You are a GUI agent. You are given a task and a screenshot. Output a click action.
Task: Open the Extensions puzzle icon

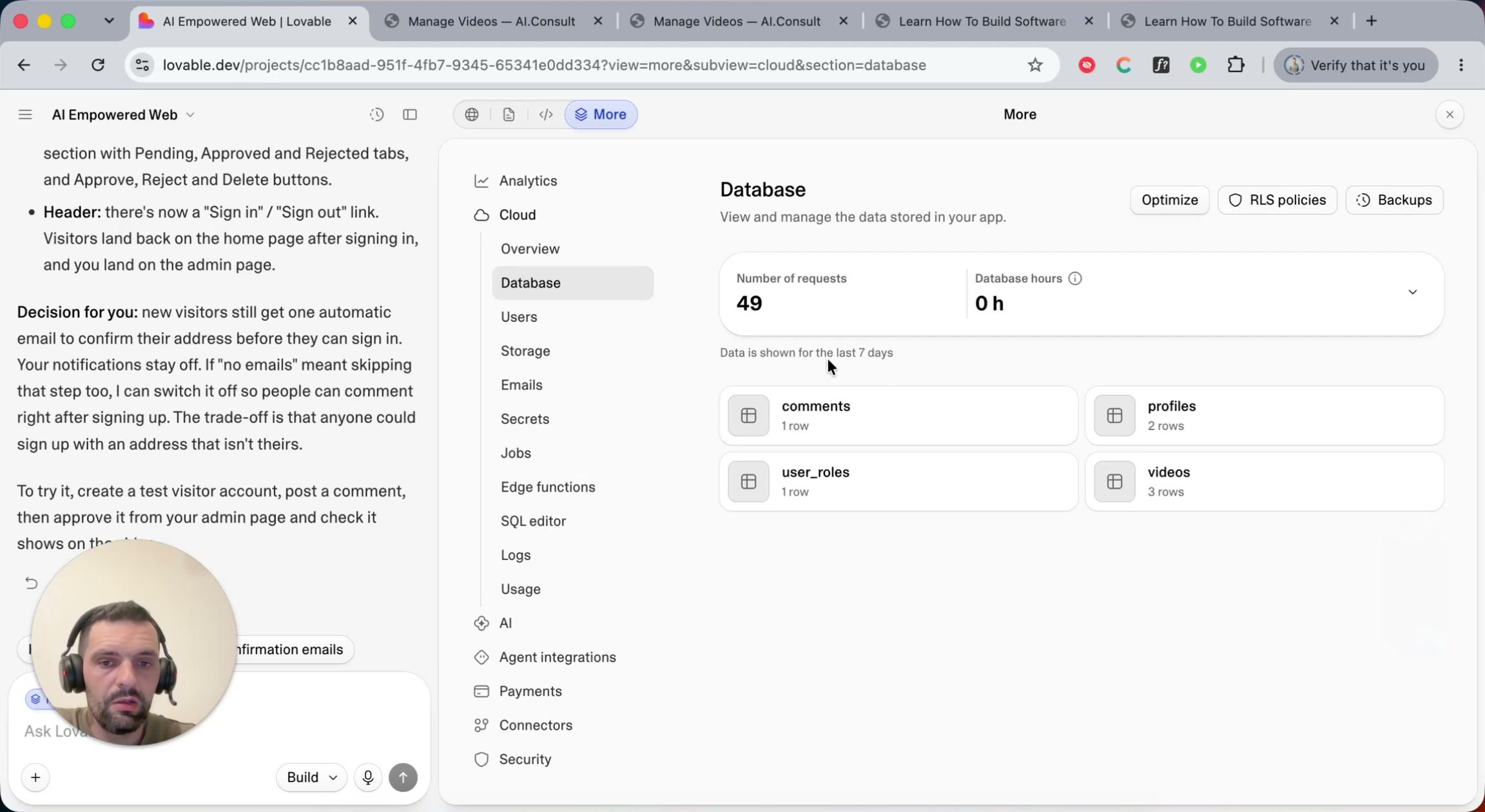pyautogui.click(x=1236, y=65)
